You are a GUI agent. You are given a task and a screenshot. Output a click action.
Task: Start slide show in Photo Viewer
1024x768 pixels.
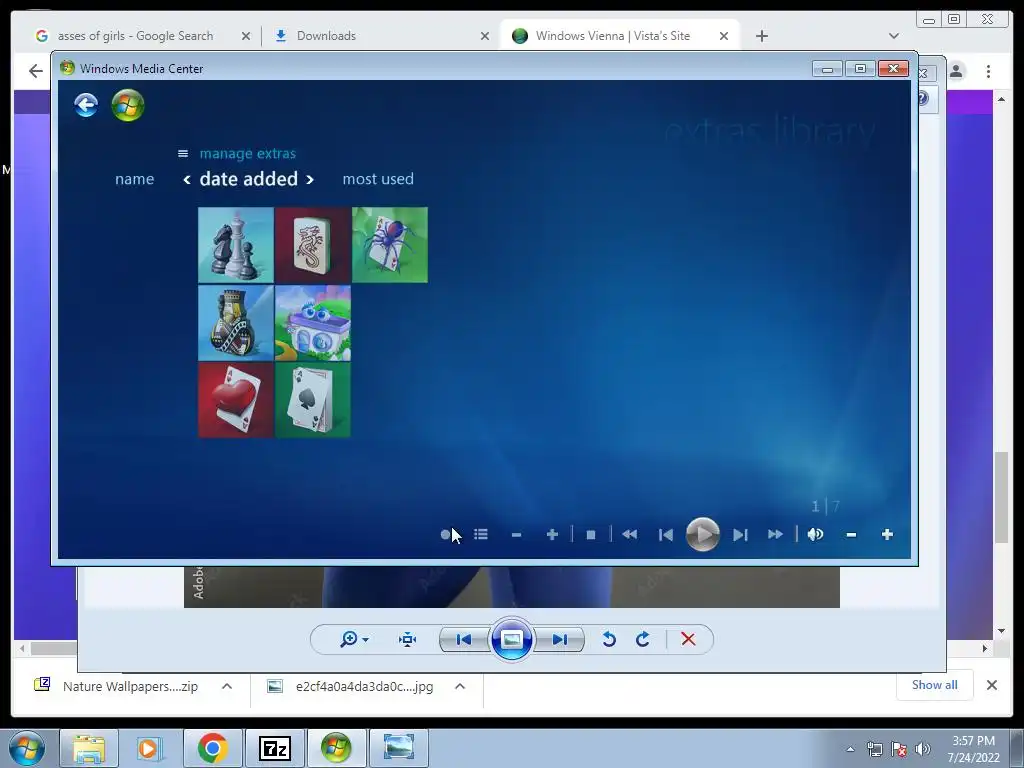click(x=511, y=639)
